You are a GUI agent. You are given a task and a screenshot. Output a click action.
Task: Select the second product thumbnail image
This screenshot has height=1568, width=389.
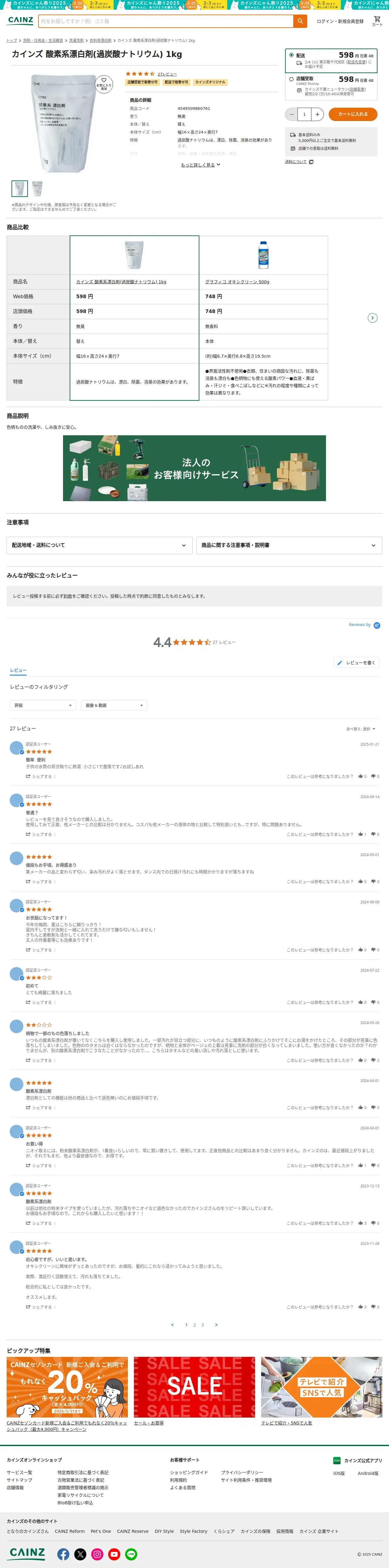pyautogui.click(x=37, y=188)
